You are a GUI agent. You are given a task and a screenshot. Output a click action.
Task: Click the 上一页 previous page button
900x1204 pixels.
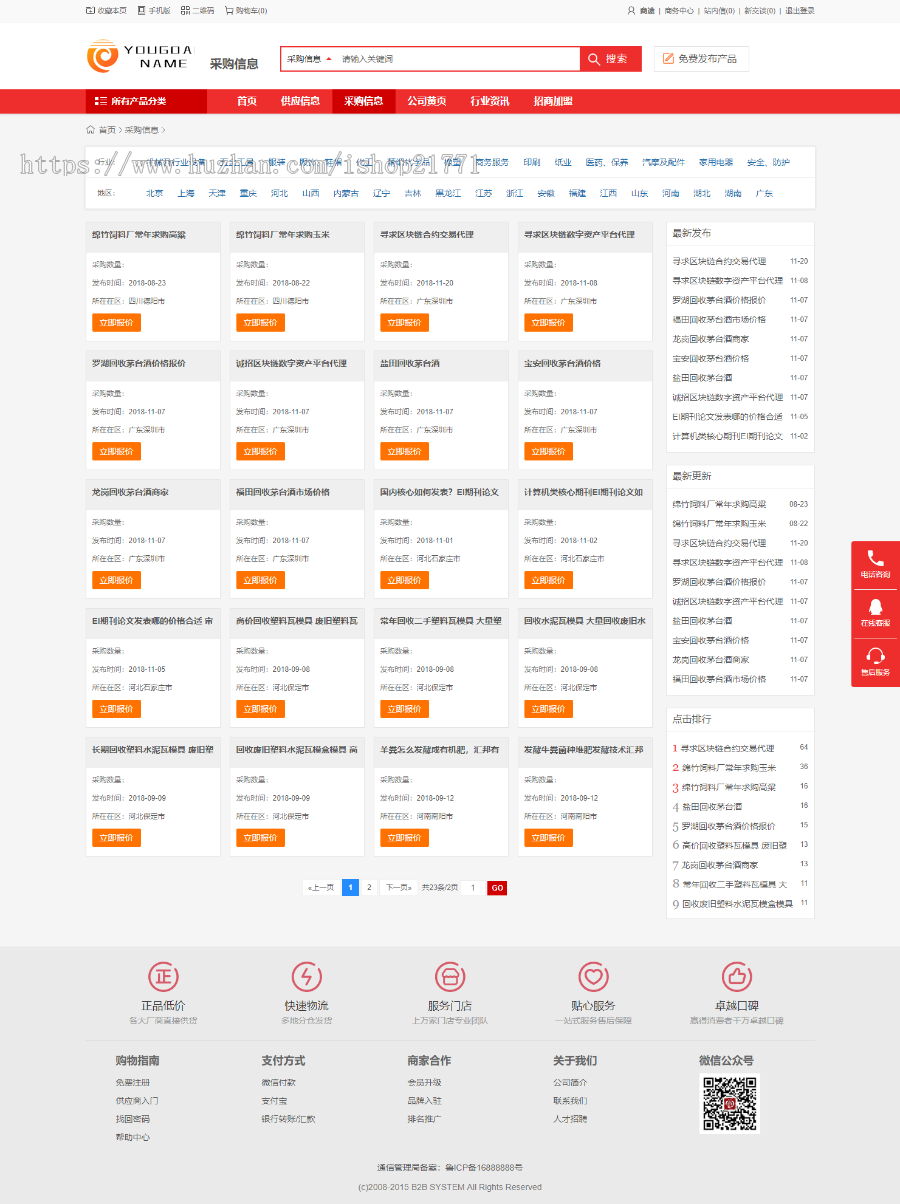click(321, 887)
